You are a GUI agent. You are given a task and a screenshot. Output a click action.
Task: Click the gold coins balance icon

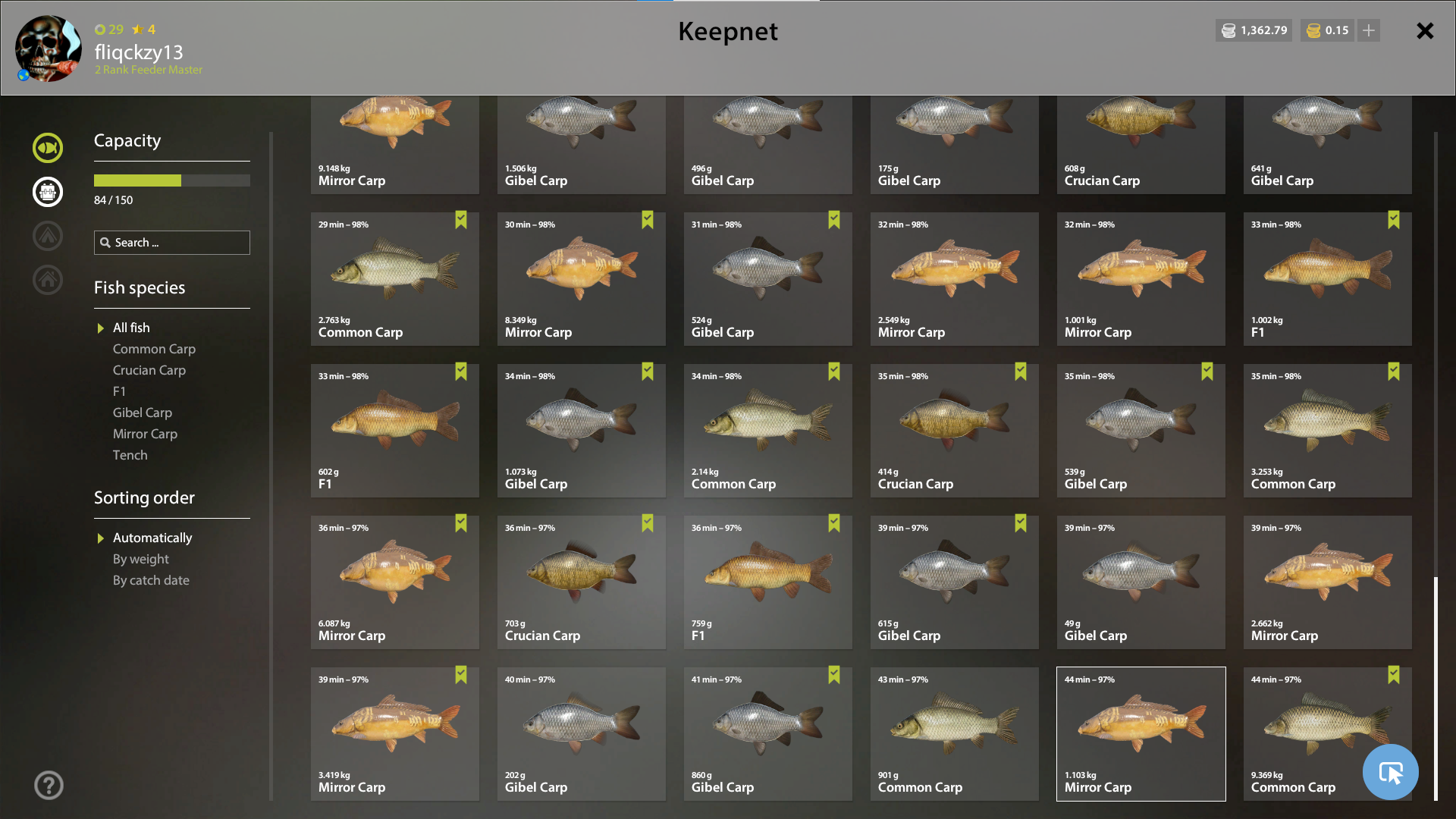pyautogui.click(x=1313, y=30)
